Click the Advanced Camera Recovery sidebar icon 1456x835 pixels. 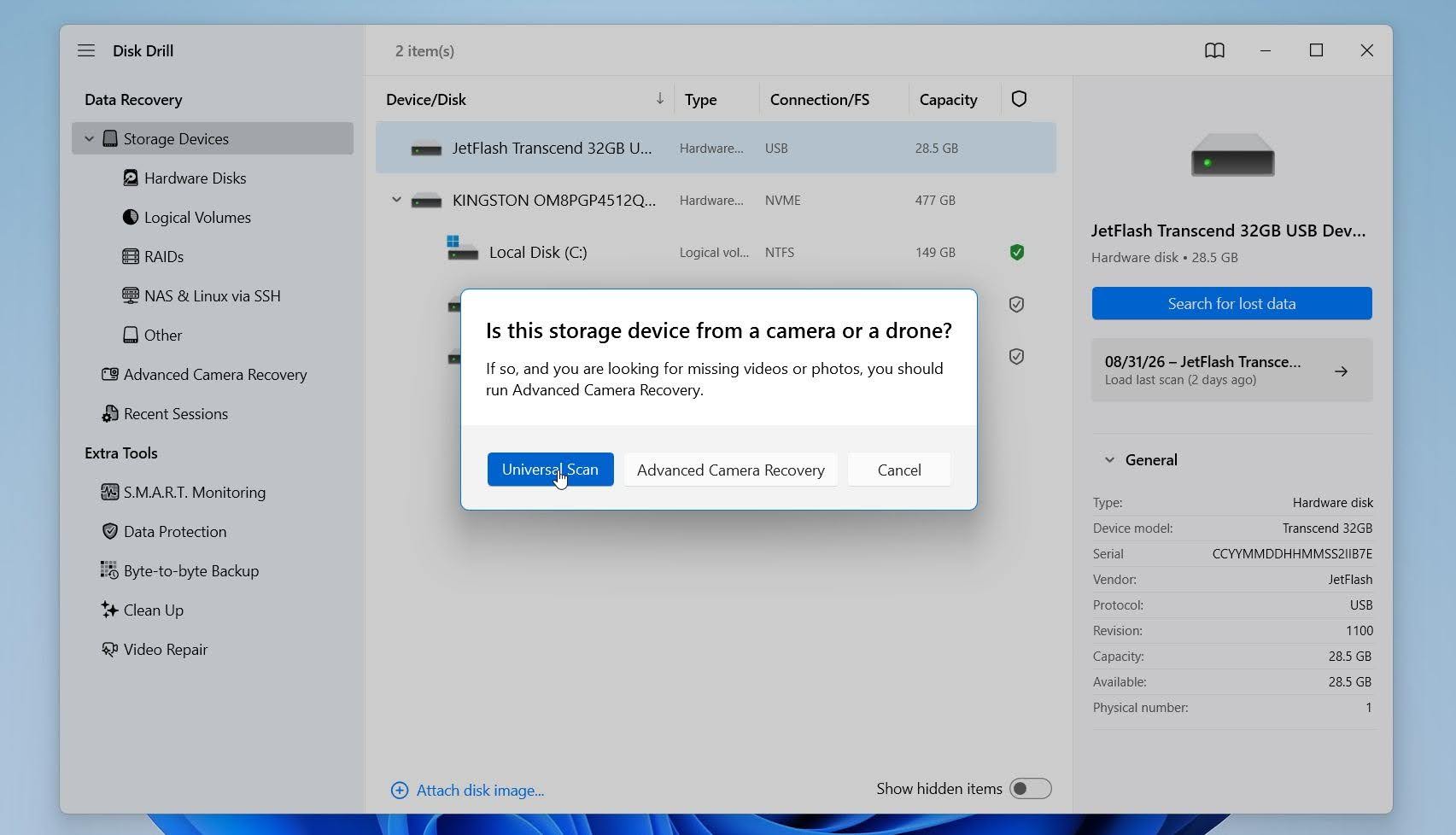point(110,374)
